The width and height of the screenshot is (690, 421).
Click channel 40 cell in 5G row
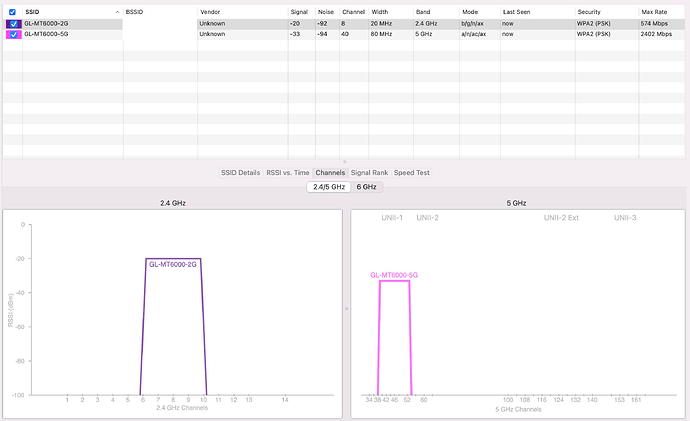345,34
